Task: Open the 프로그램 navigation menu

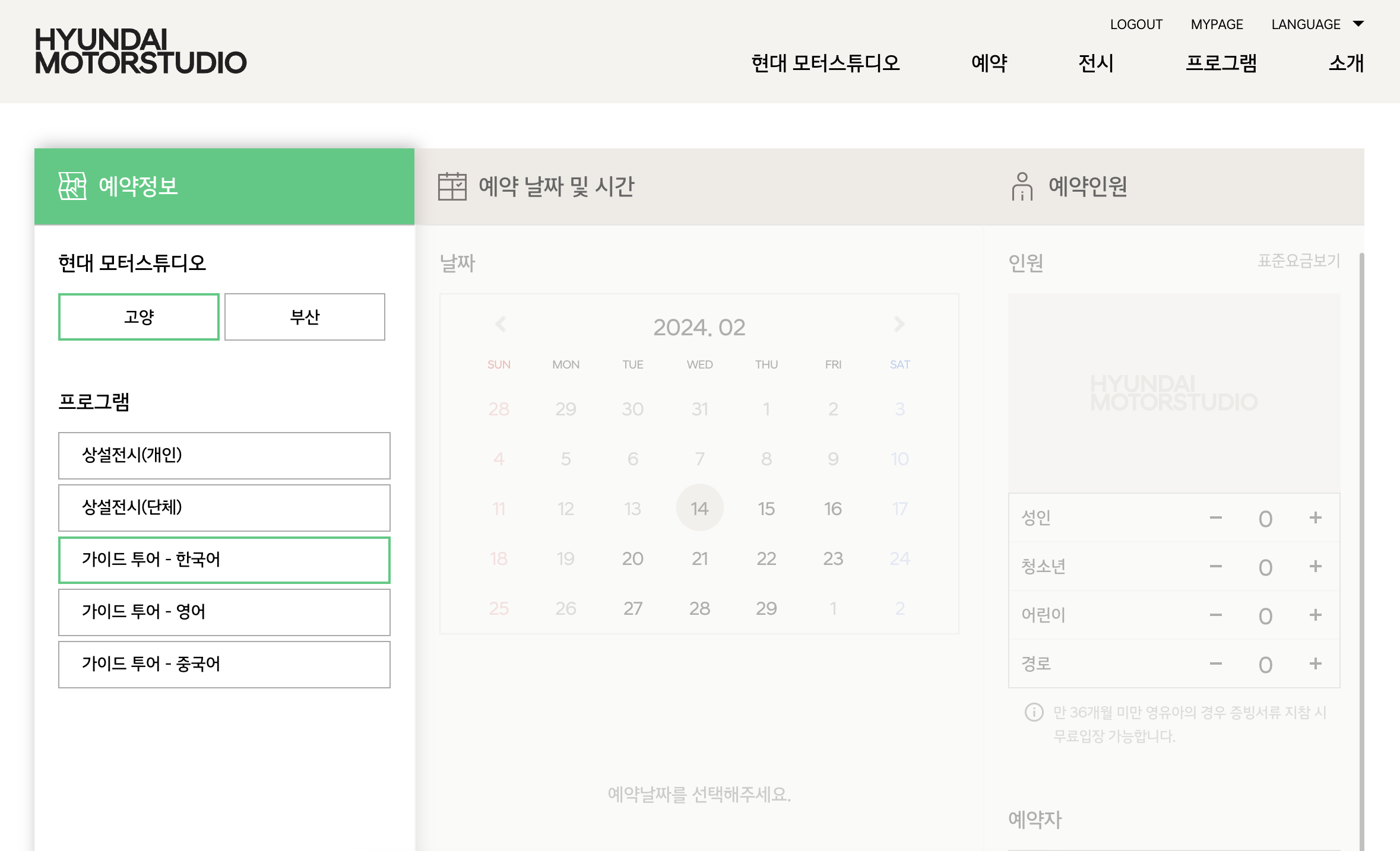Action: coord(1221,63)
